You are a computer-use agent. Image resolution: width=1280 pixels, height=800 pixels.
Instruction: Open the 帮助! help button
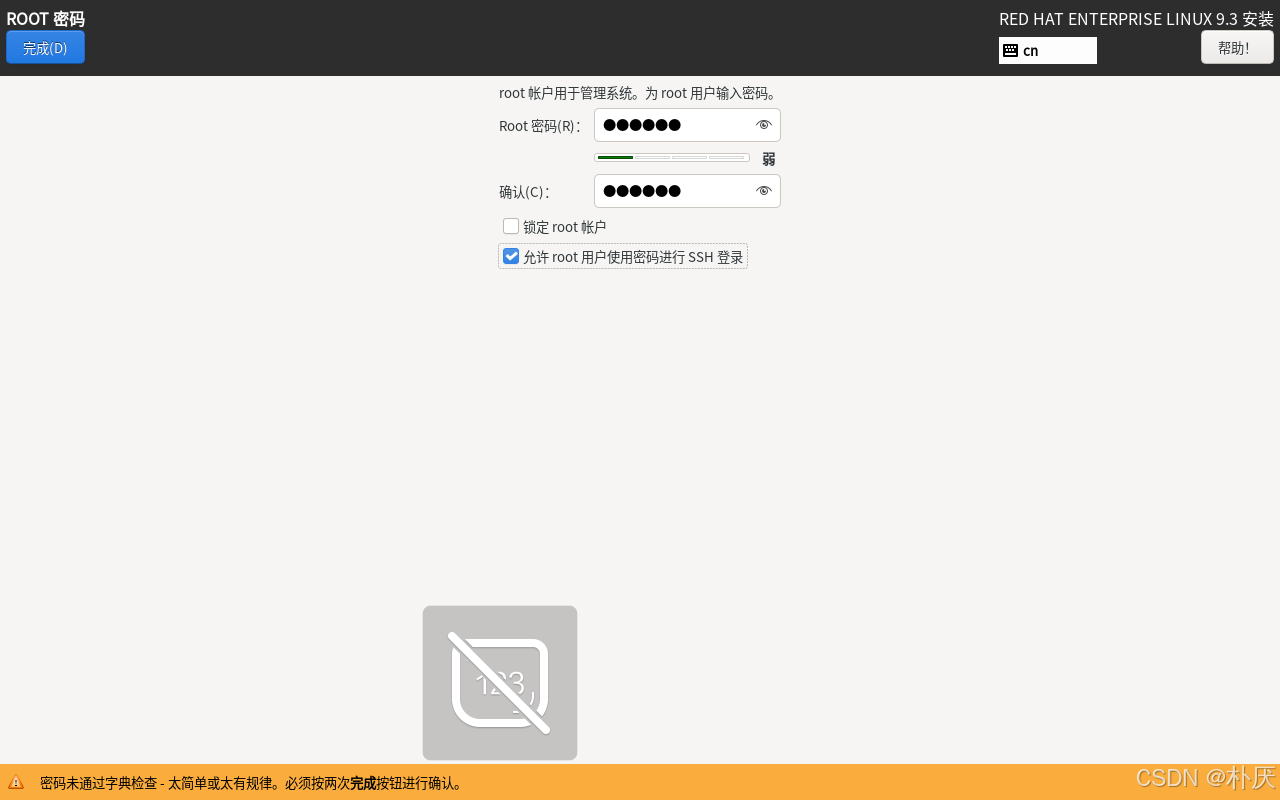point(1237,47)
